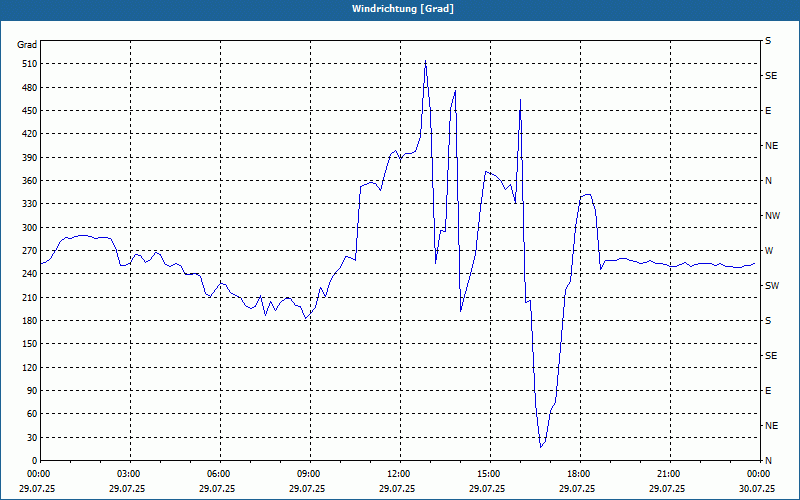This screenshot has width=800, height=500.
Task: Click the 0 value on the degree axis
Action: [x=35, y=461]
